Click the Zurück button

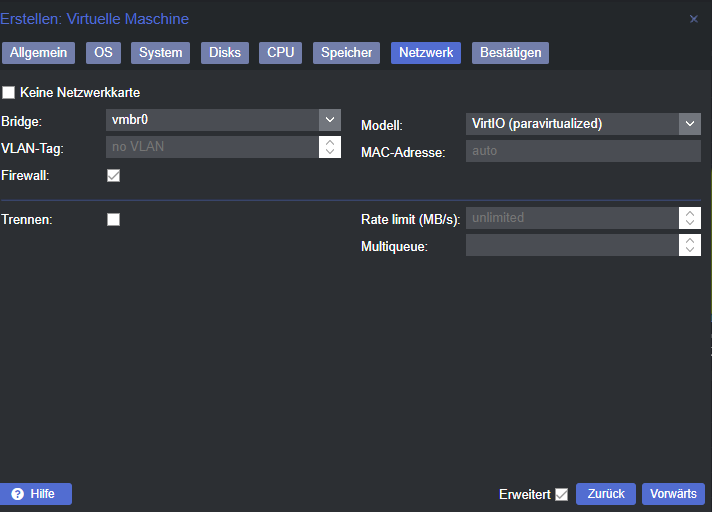[606, 494]
